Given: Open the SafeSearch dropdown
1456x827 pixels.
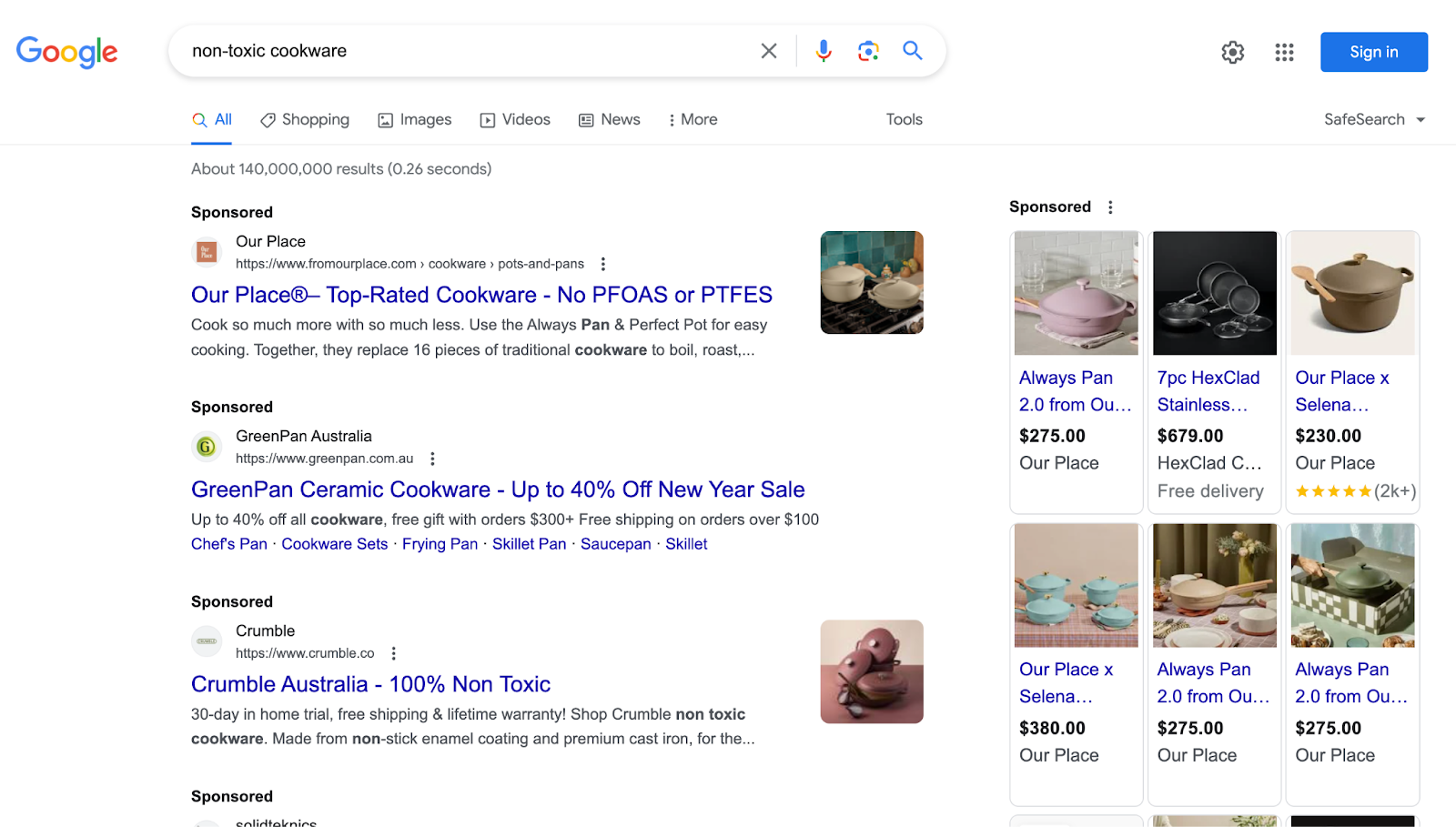Looking at the screenshot, I should 1374,119.
